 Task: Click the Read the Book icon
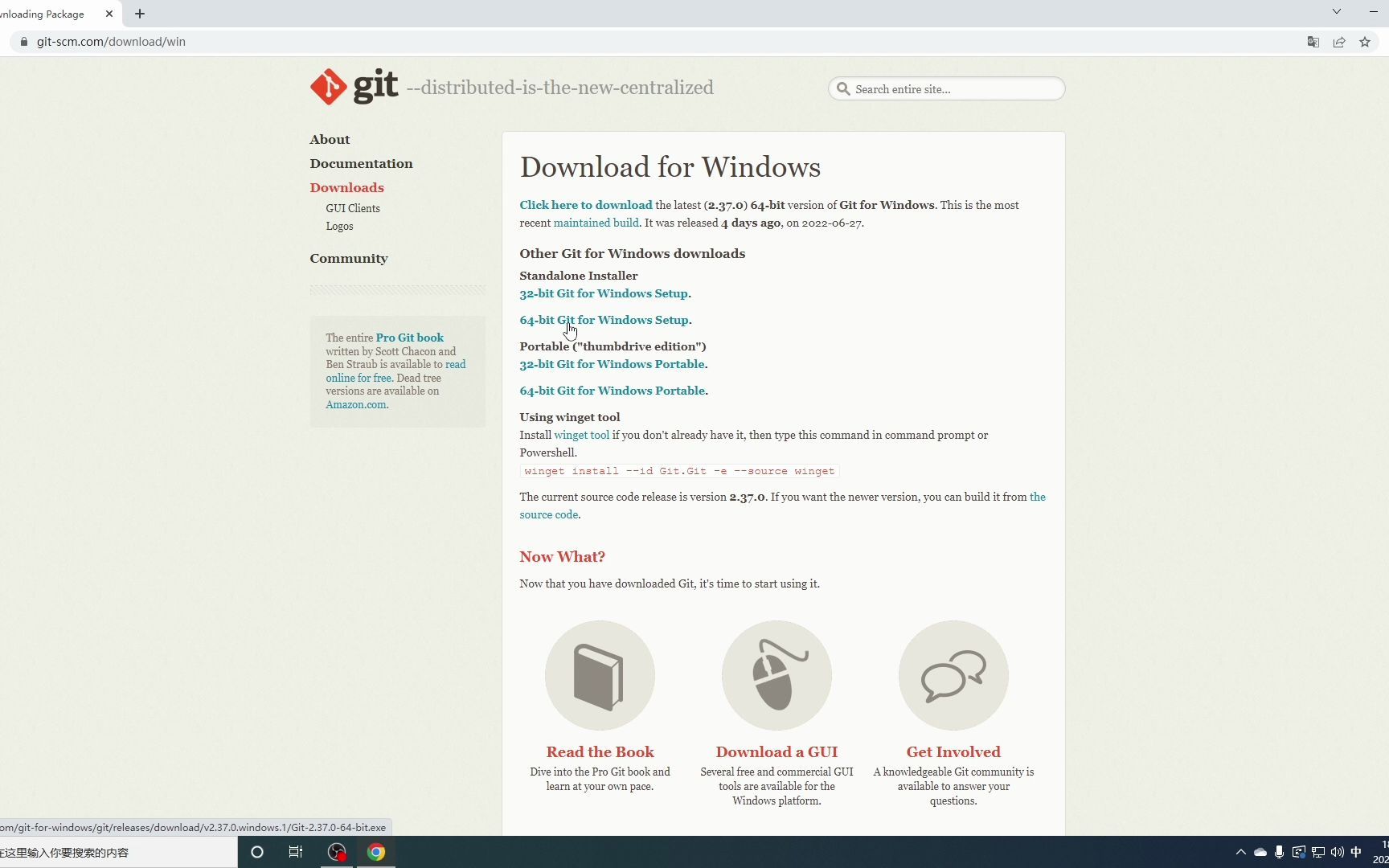click(600, 675)
